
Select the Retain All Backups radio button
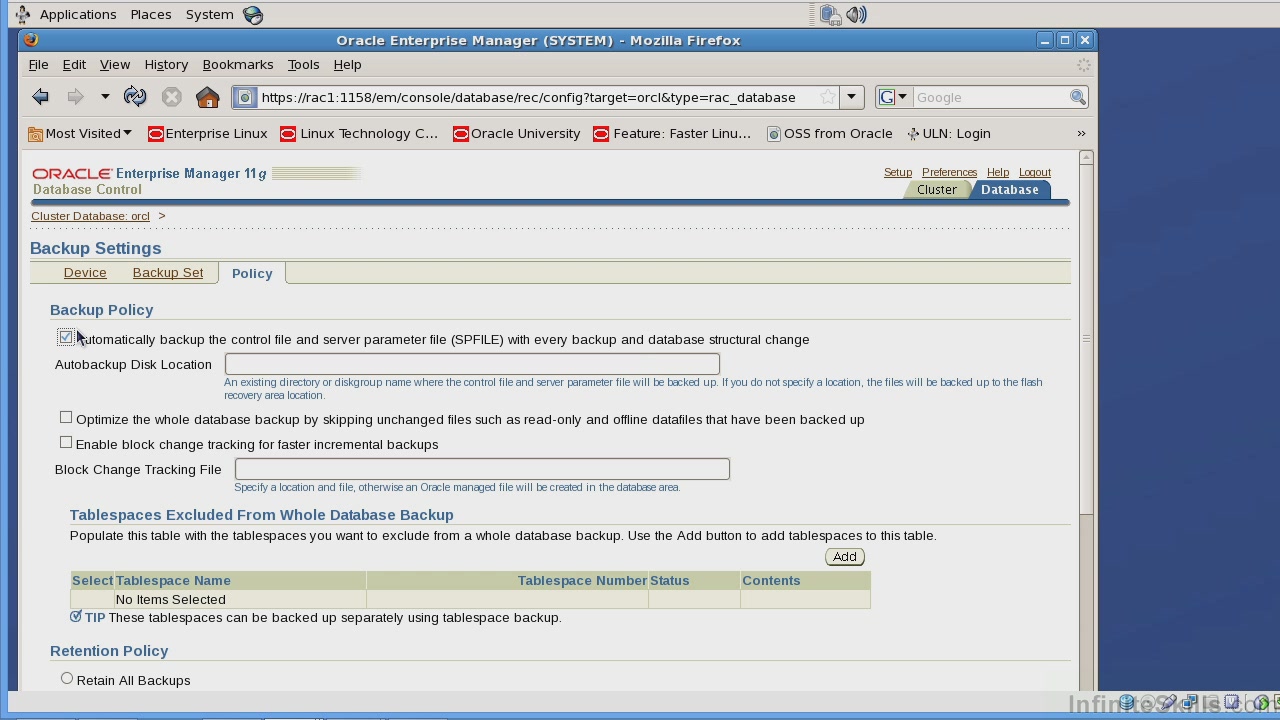tap(67, 678)
